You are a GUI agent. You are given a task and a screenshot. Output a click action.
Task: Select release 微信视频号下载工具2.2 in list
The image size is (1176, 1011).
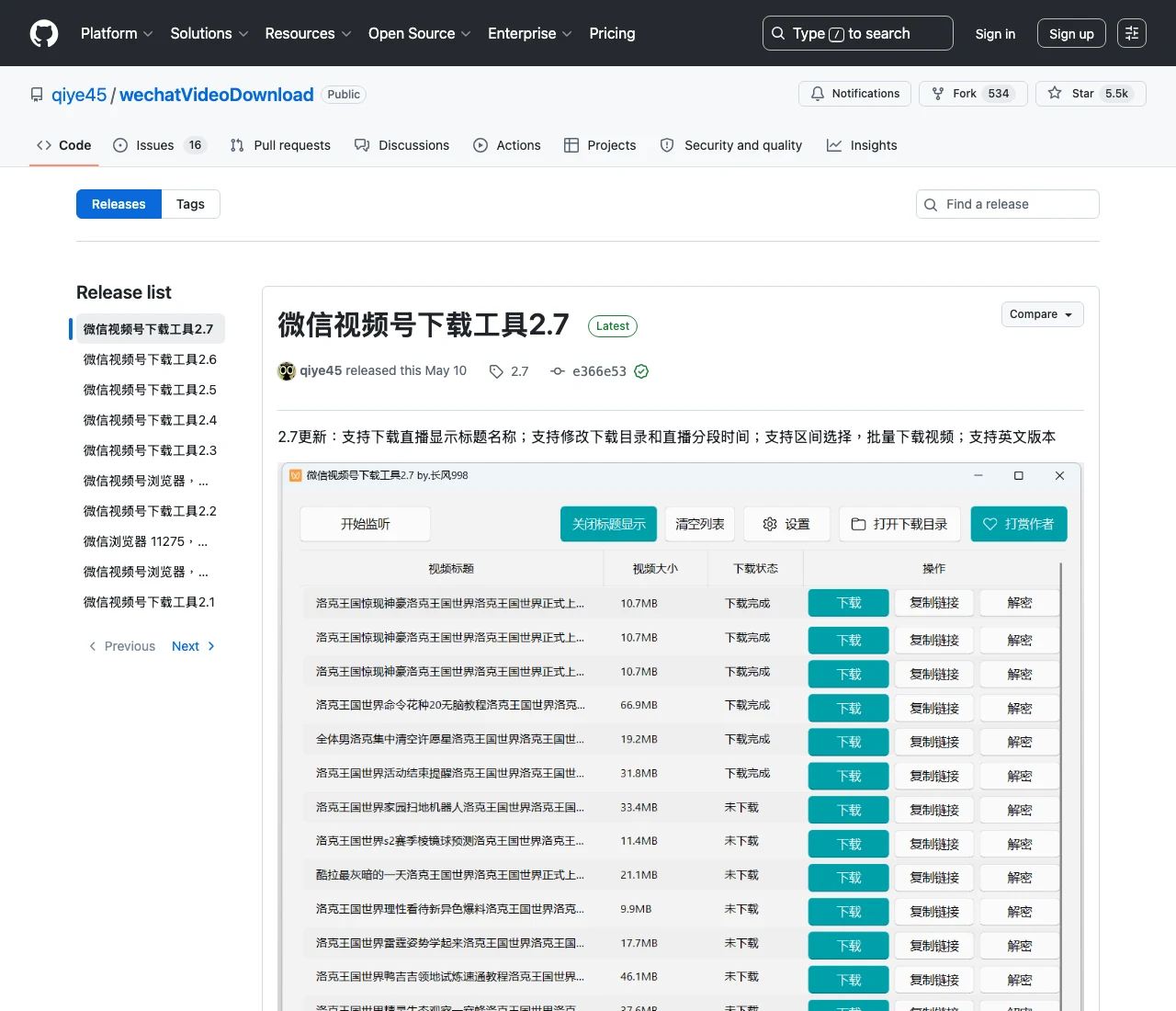(151, 511)
